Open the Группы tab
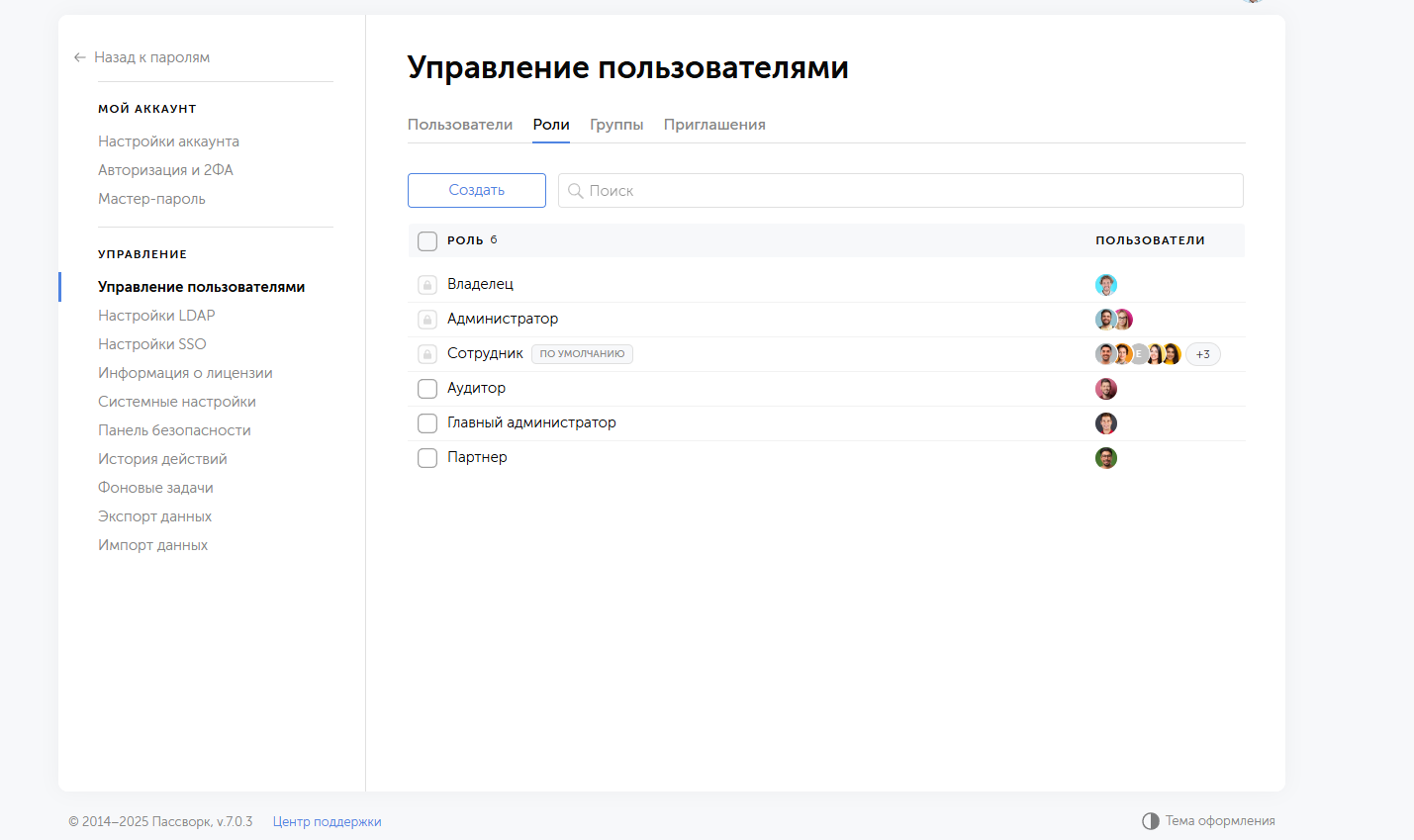 [x=616, y=125]
